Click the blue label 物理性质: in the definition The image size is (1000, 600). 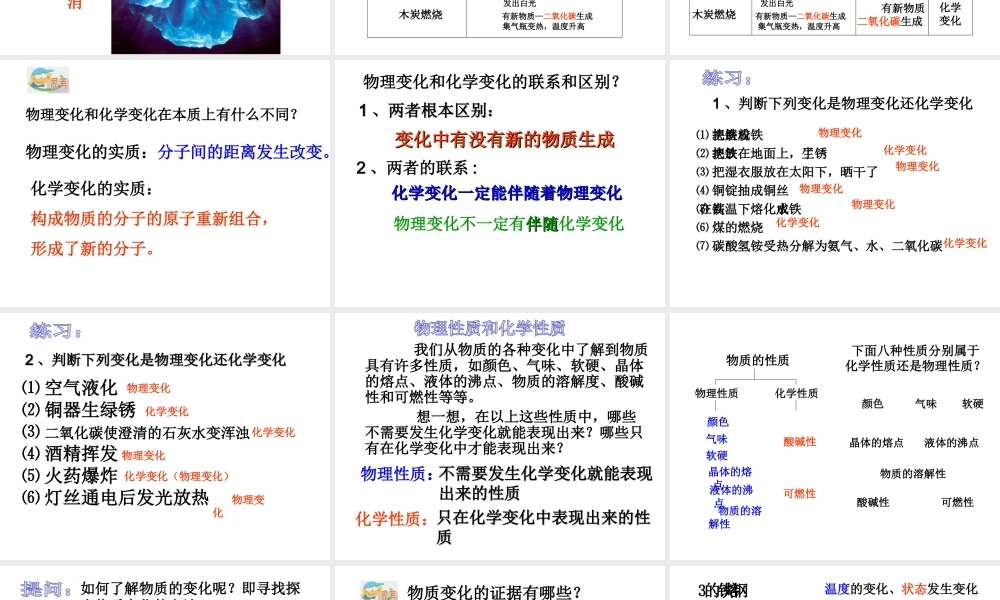(x=397, y=474)
